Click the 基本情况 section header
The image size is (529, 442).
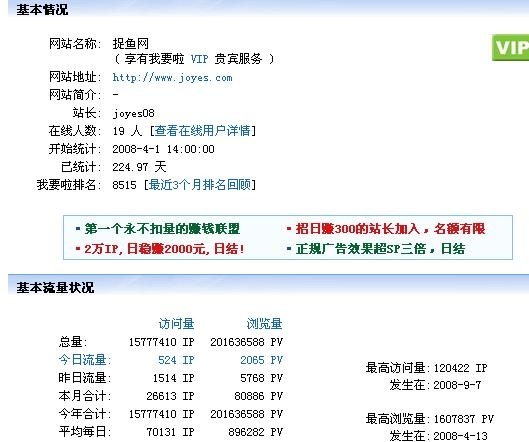[x=42, y=9]
